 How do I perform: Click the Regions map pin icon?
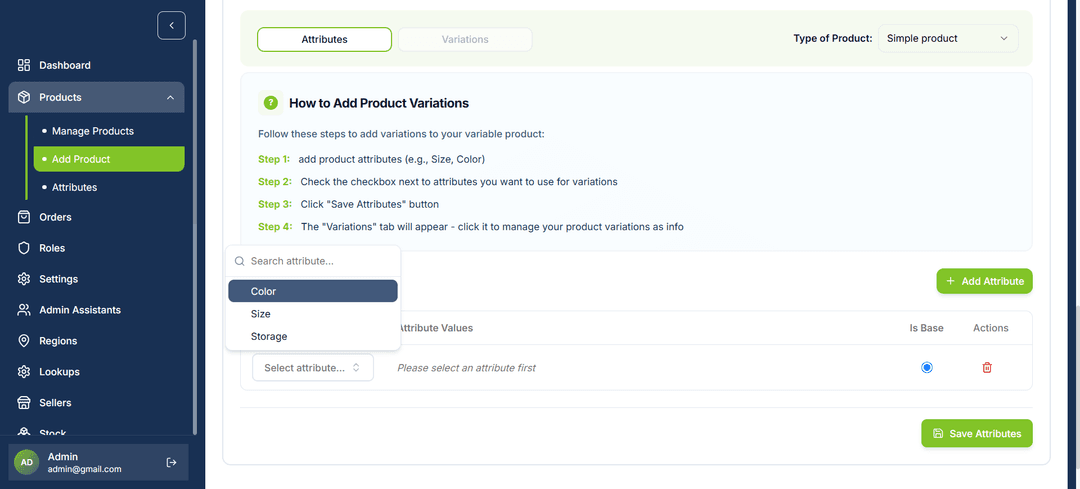tap(24, 341)
